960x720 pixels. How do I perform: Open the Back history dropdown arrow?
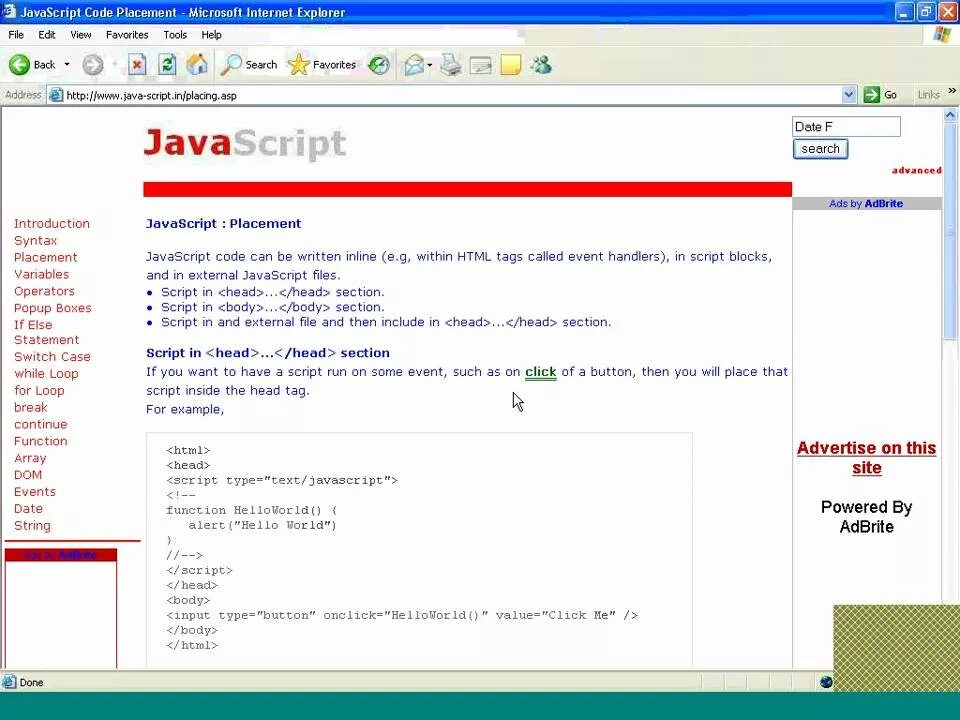pyautogui.click(x=67, y=64)
